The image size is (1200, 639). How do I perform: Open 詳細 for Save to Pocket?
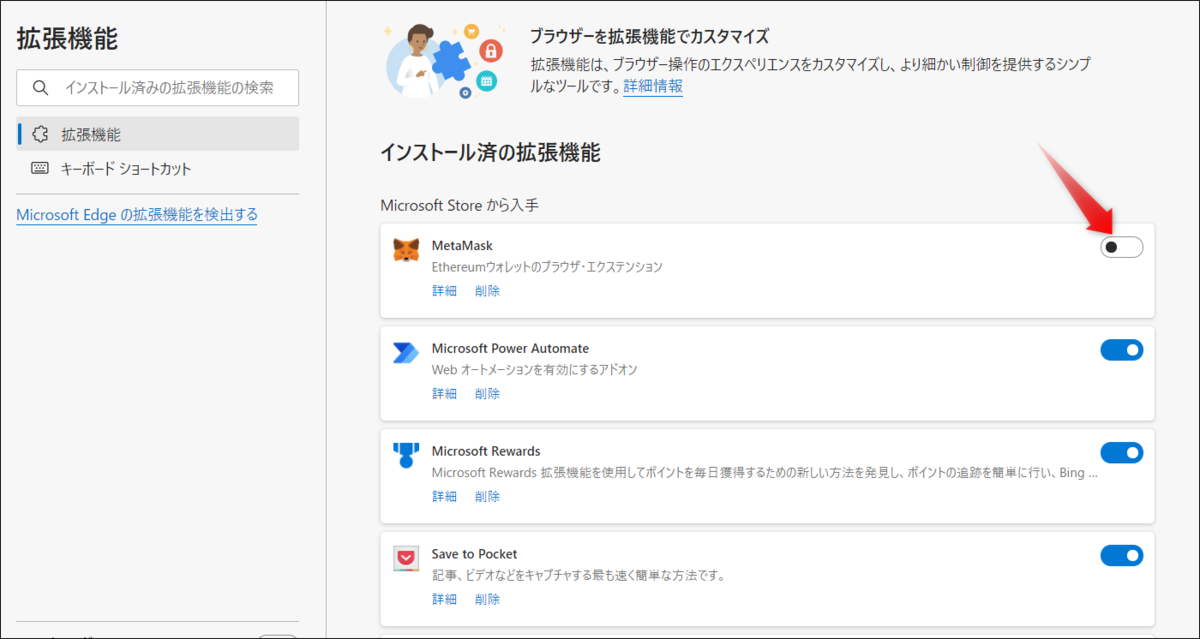click(444, 599)
